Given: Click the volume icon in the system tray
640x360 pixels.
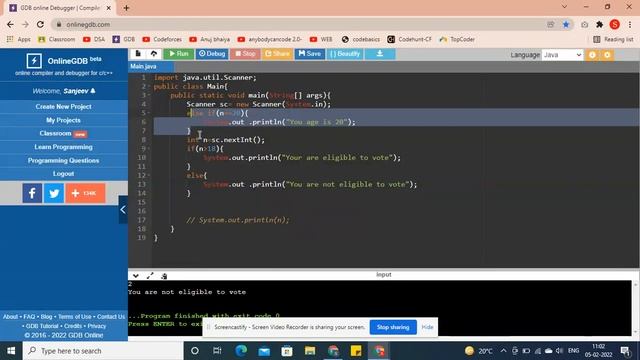Looking at the screenshot, I should click(x=559, y=351).
